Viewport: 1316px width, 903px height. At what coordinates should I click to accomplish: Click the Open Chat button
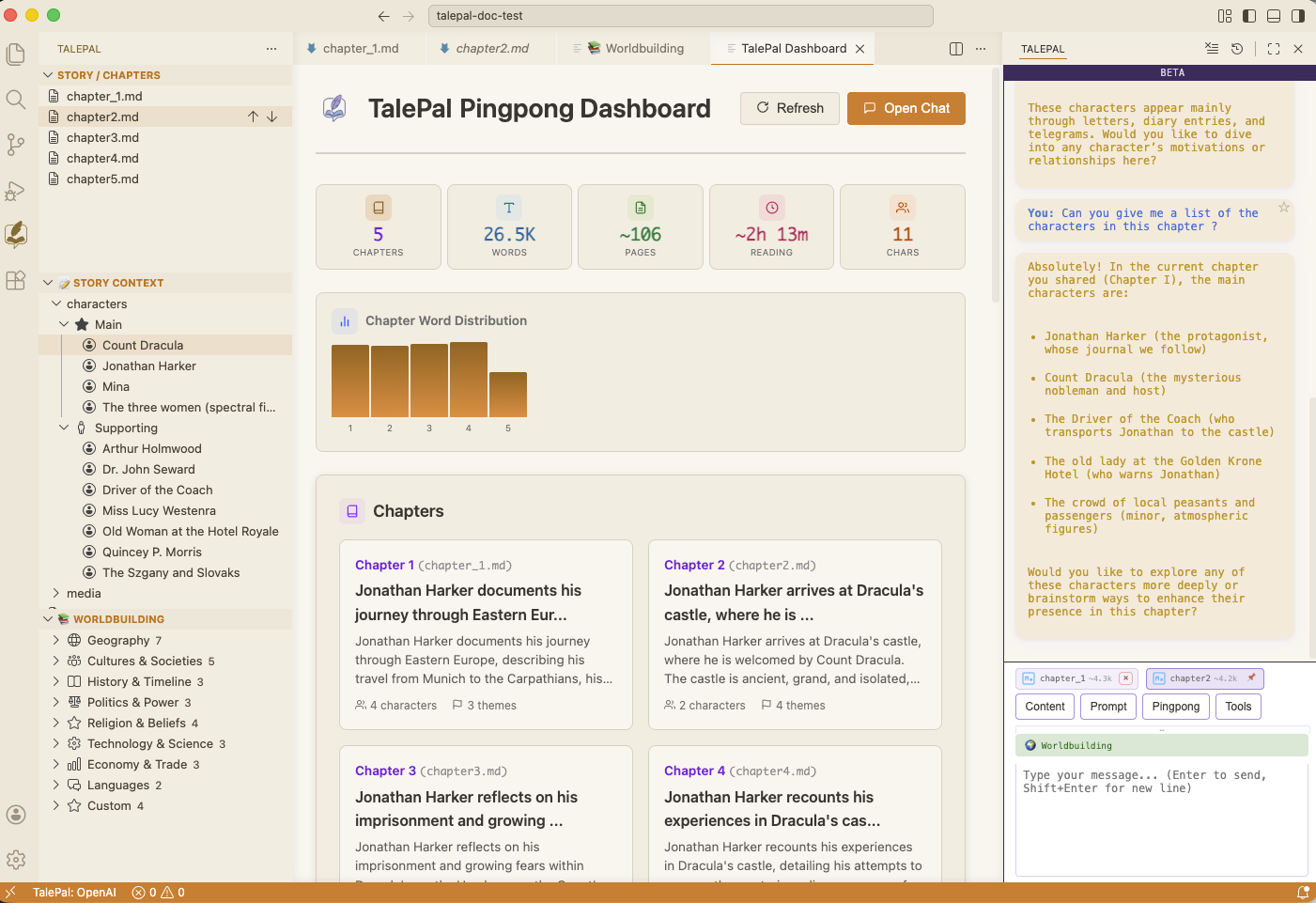pyautogui.click(x=906, y=108)
